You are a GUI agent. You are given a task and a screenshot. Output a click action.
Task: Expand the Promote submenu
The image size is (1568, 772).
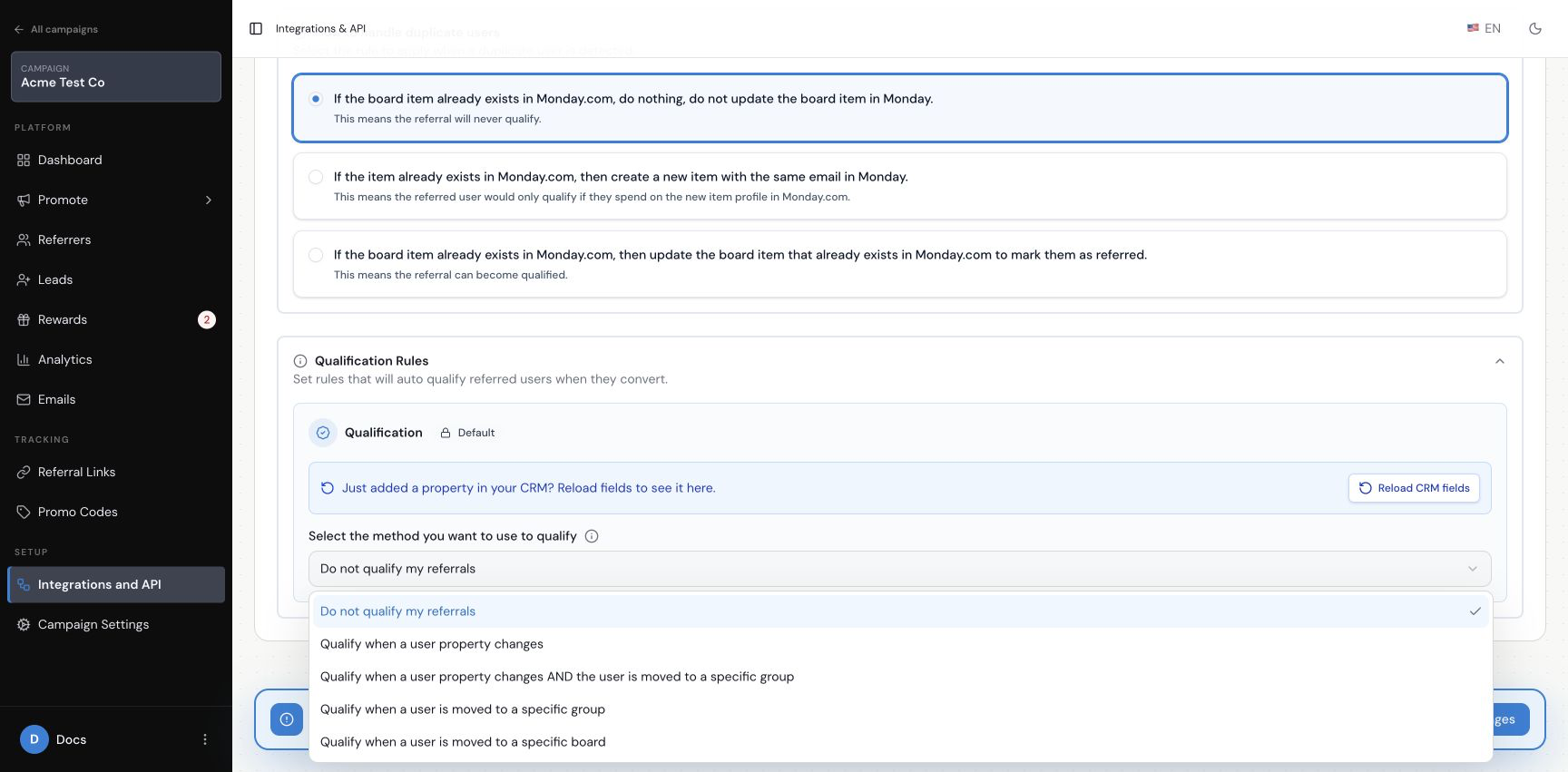[x=209, y=200]
